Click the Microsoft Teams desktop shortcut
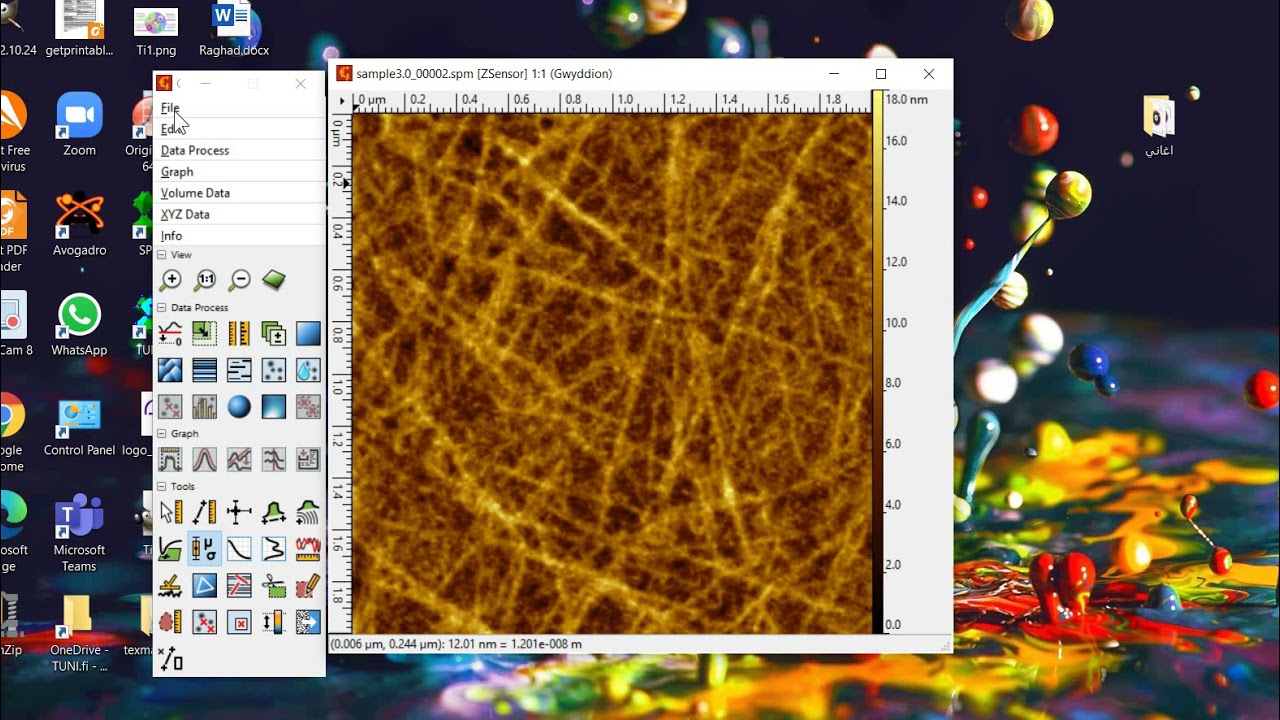 79,533
